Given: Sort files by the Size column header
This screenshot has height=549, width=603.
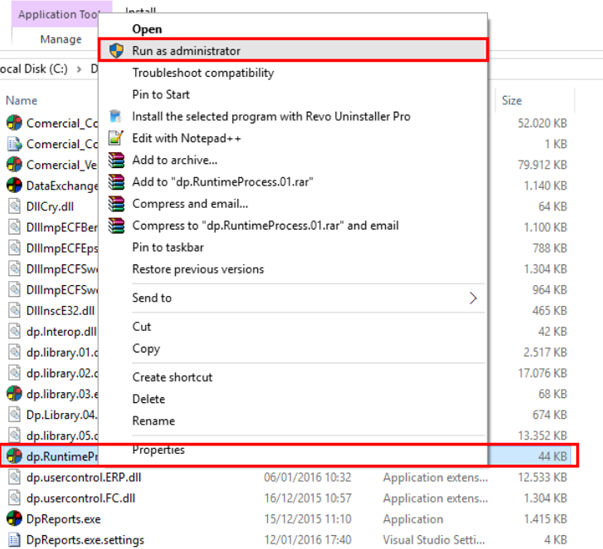Looking at the screenshot, I should tap(512, 100).
